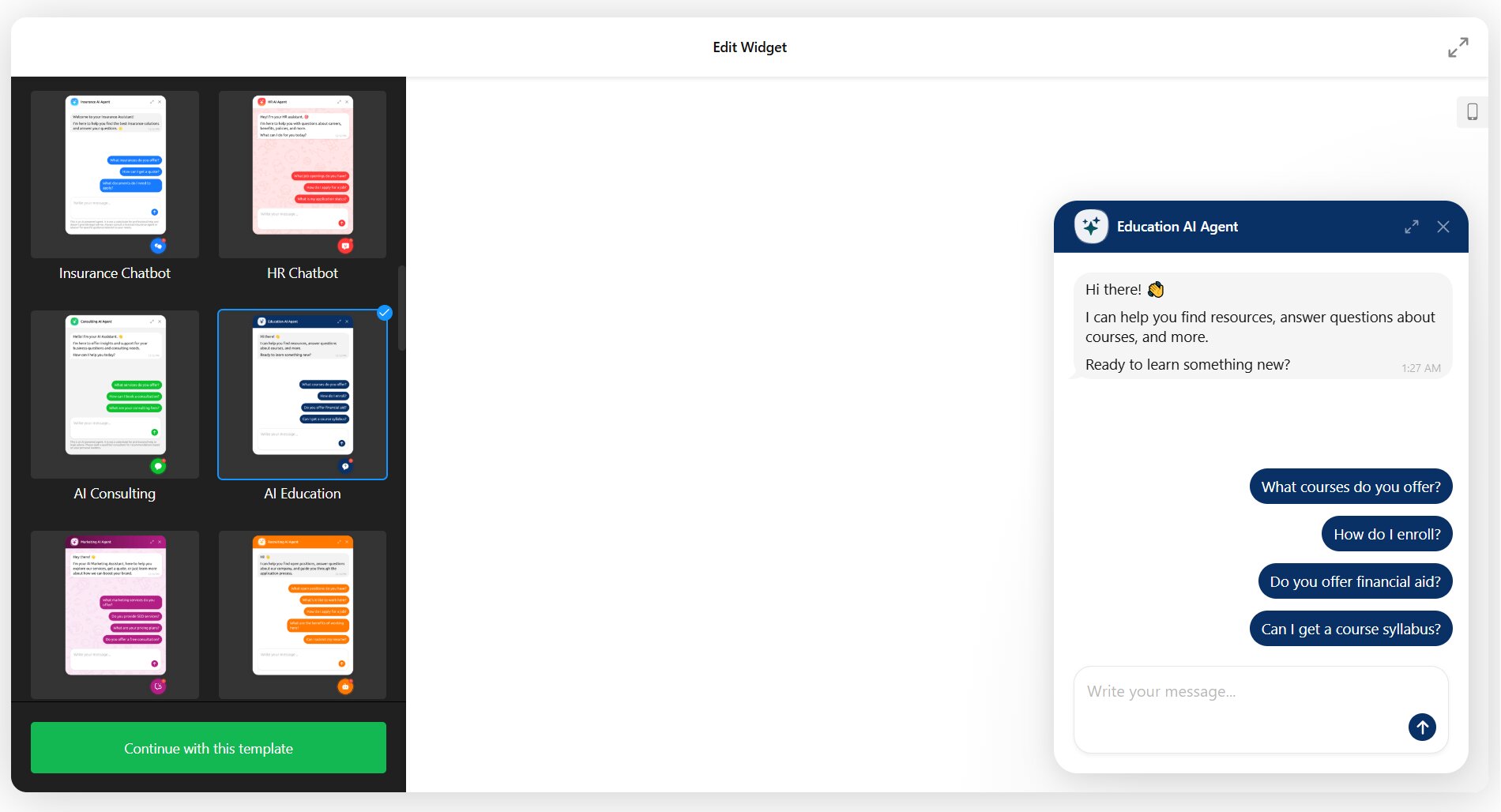
Task: Ask "What courses do you offer?"
Action: 1350,487
